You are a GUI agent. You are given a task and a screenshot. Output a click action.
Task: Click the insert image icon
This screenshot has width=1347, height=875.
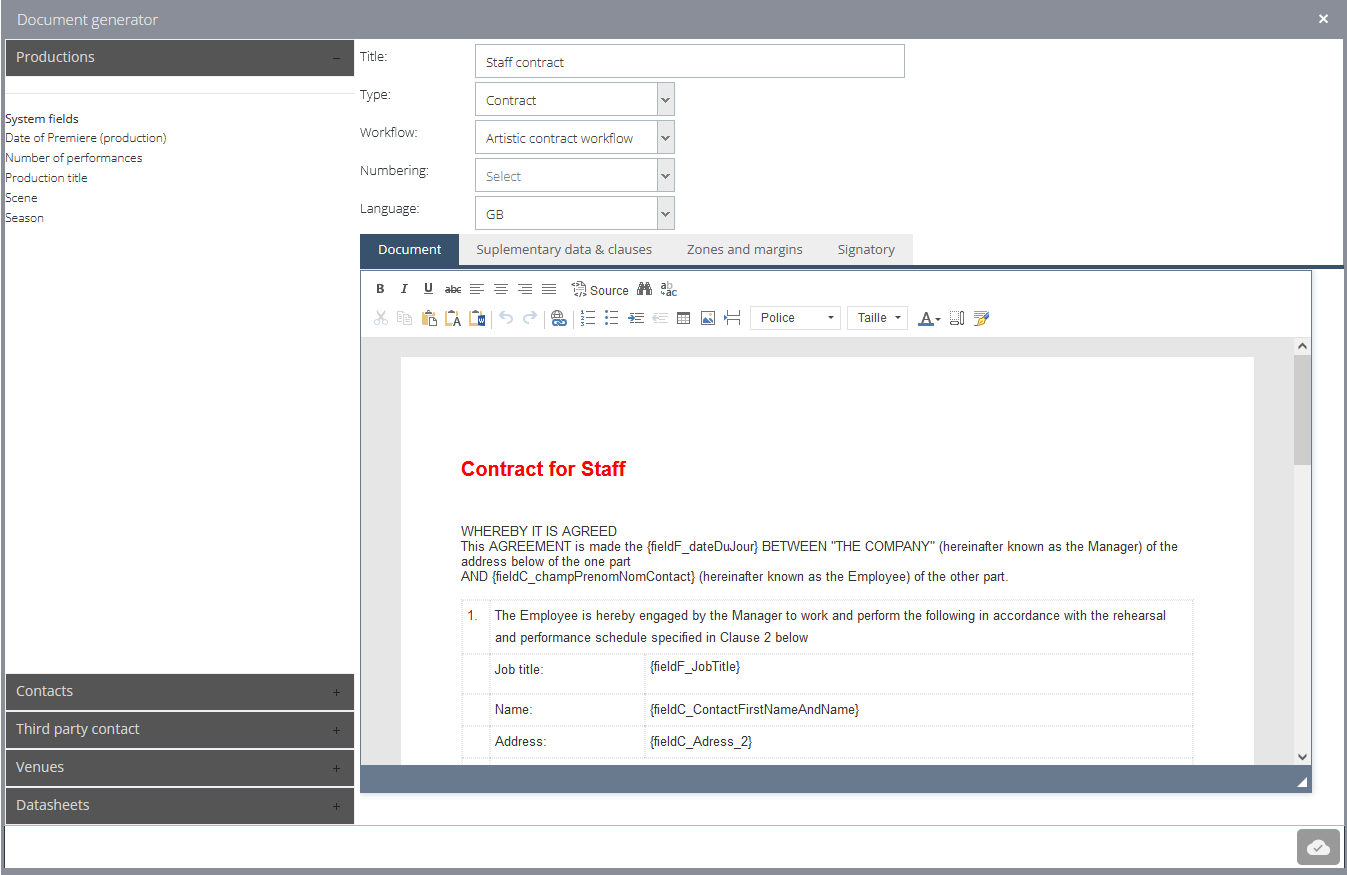pos(708,318)
